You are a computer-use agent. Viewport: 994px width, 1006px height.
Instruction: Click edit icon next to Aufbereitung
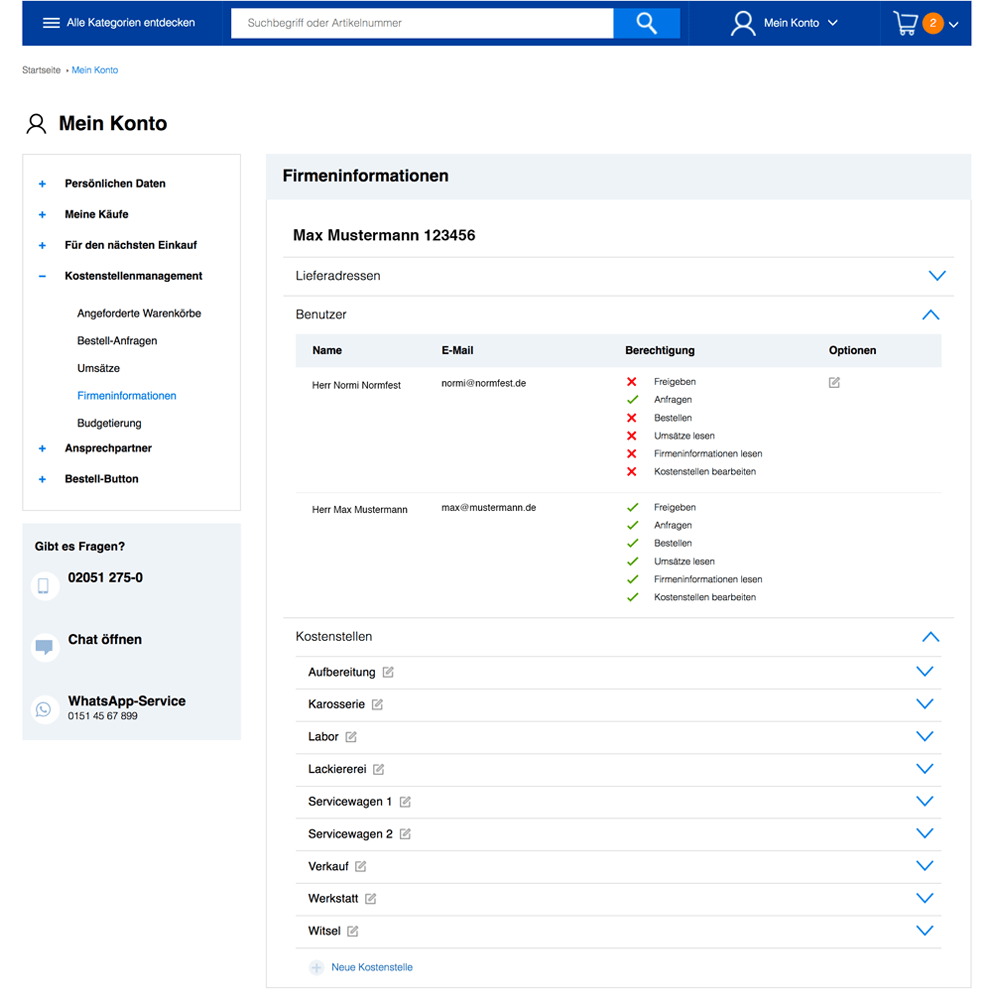[x=388, y=672]
